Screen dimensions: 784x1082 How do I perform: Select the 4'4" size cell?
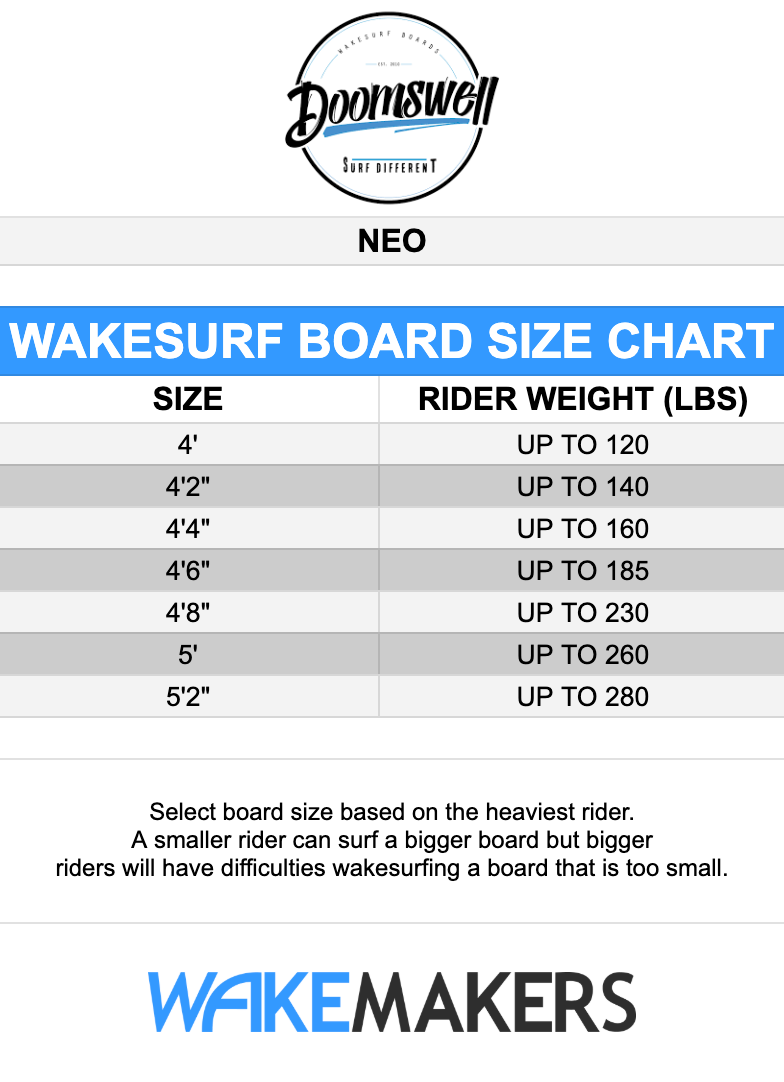click(x=188, y=529)
